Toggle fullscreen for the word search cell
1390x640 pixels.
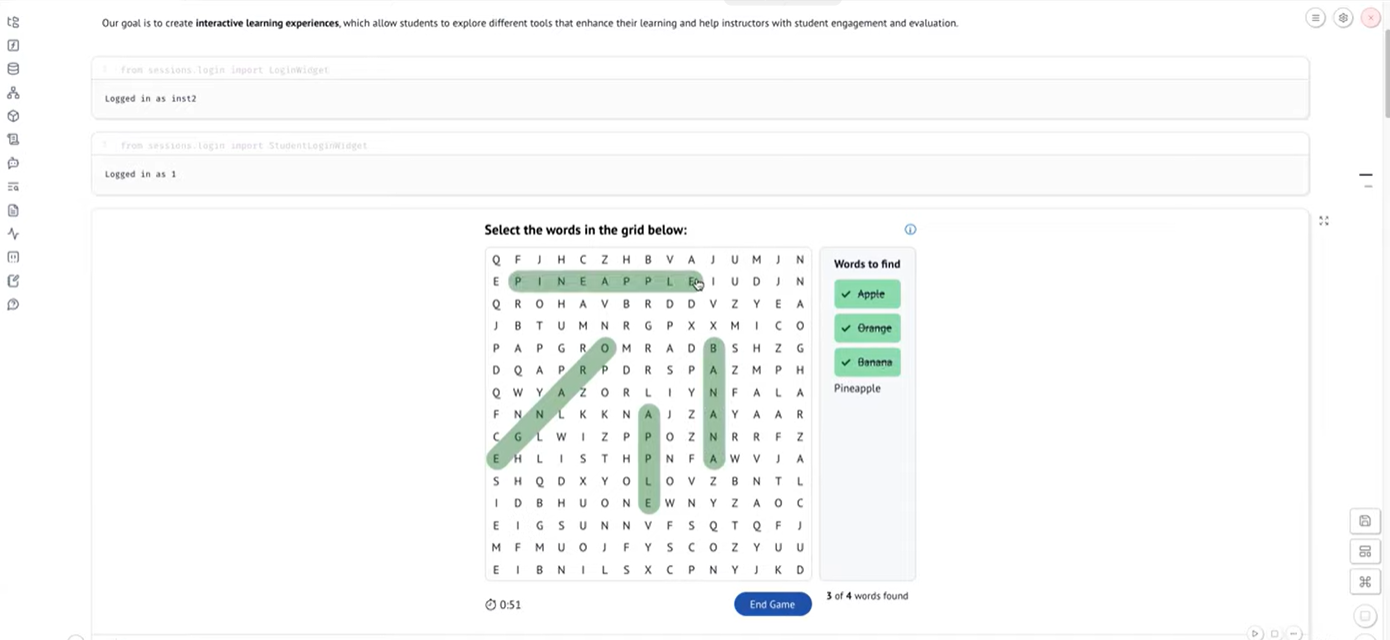coord(1324,221)
